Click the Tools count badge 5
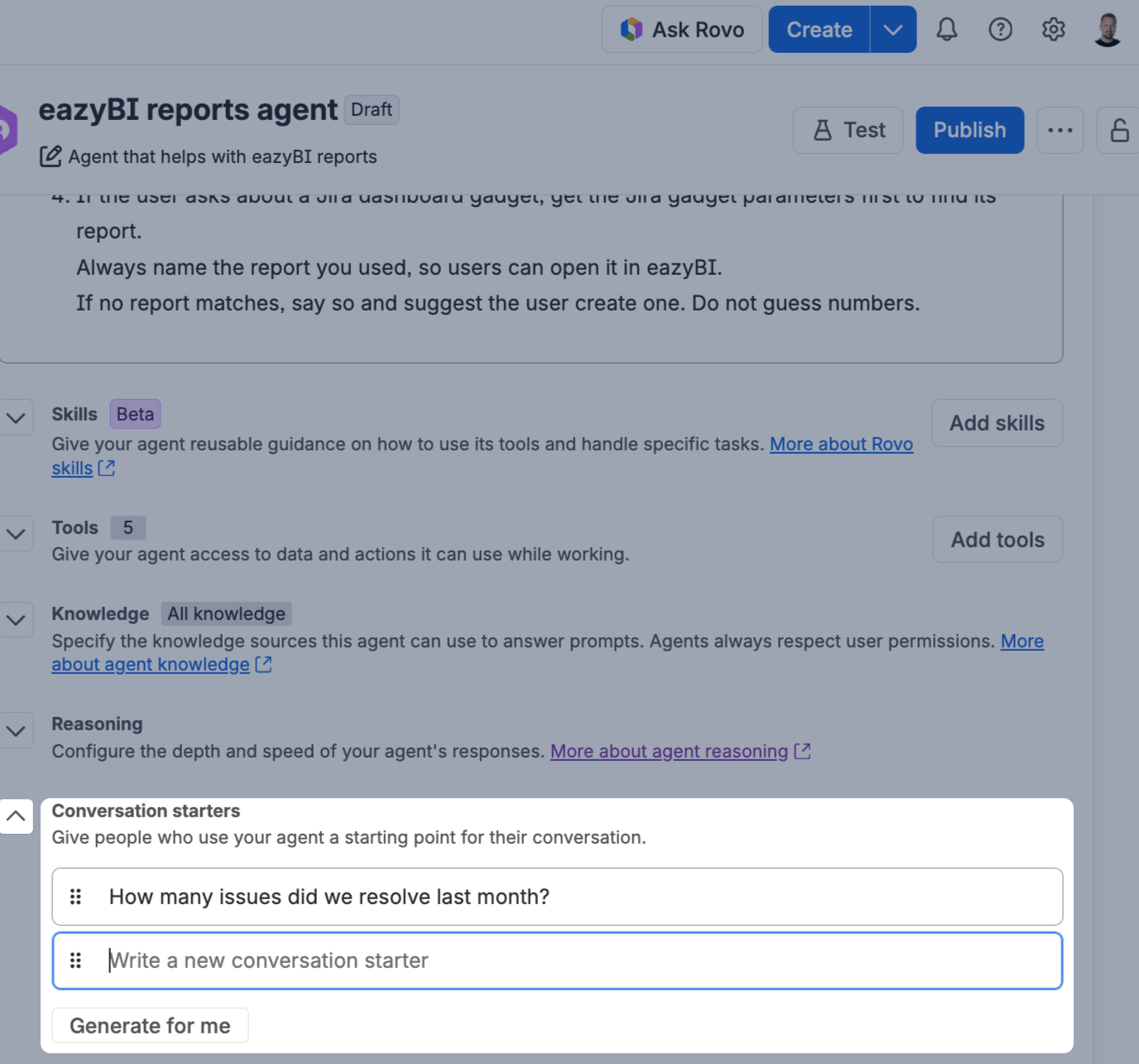The width and height of the screenshot is (1139, 1064). click(x=128, y=527)
